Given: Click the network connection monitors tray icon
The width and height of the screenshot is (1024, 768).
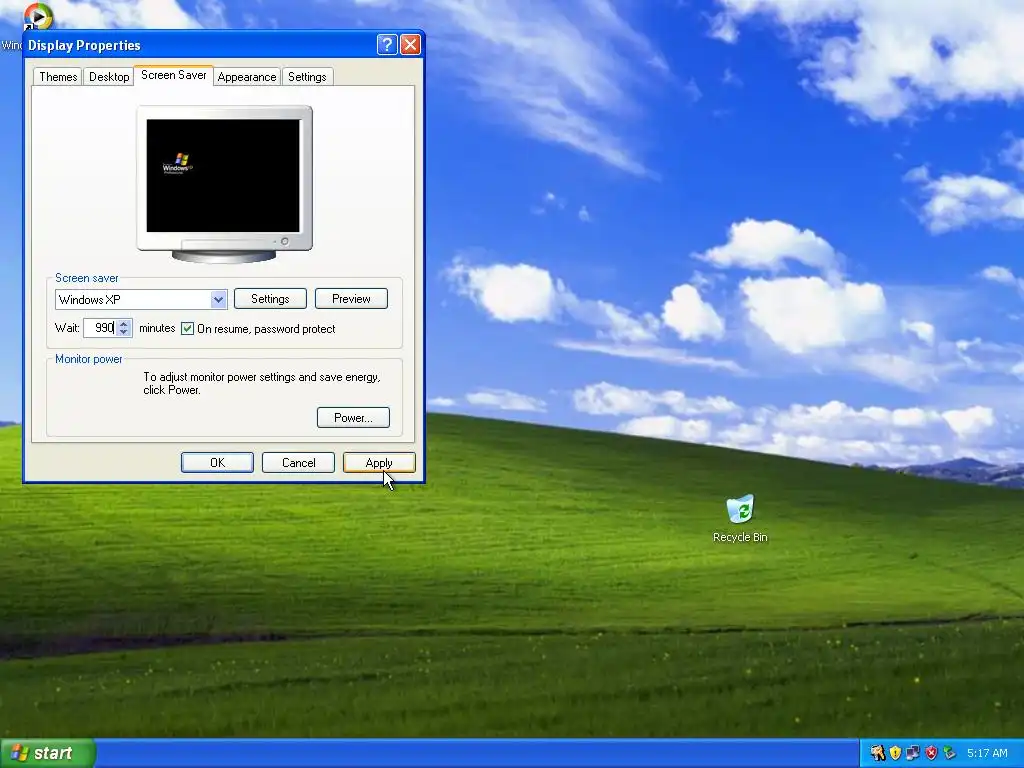Looking at the screenshot, I should coord(913,753).
